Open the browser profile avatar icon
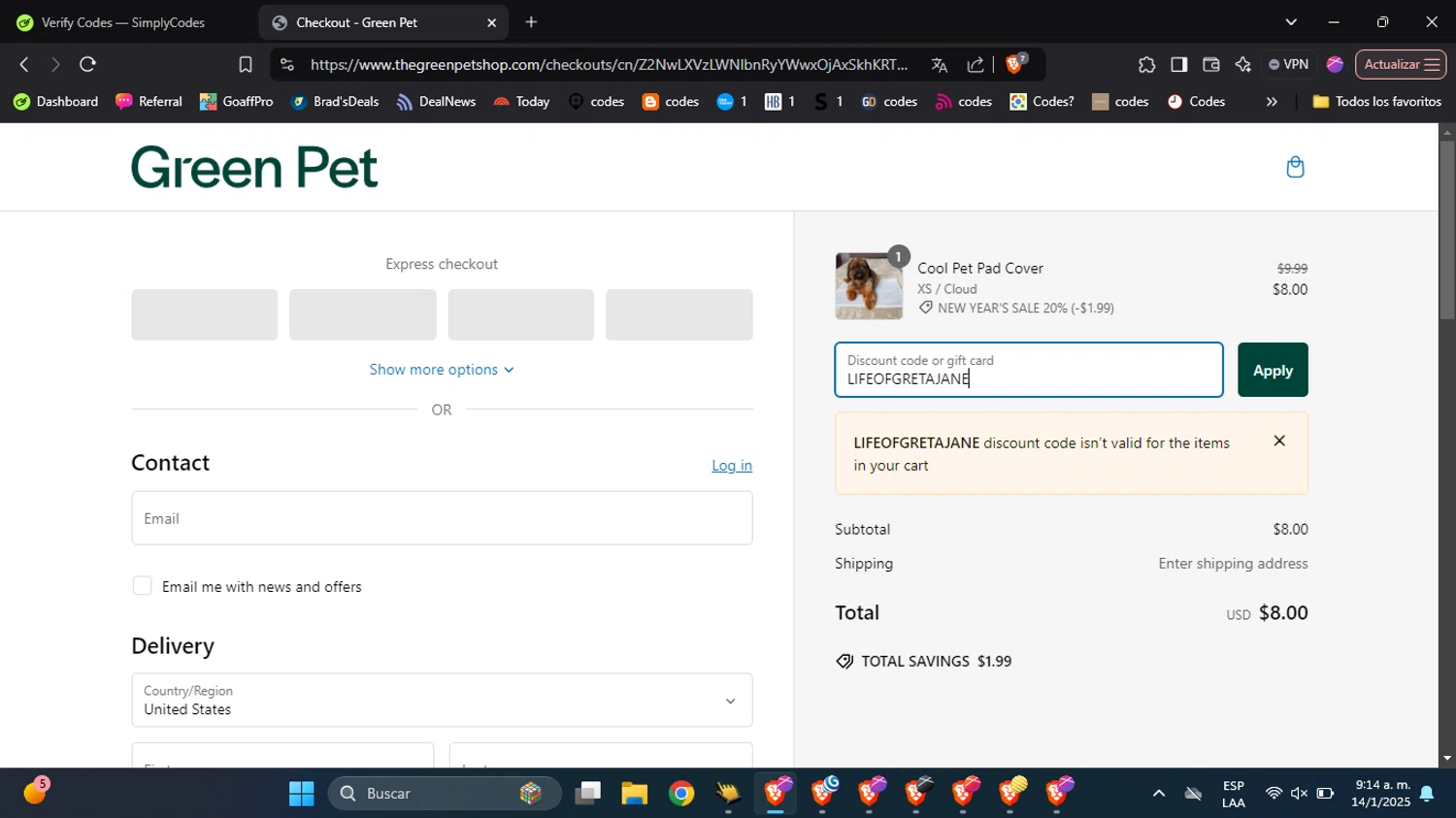Viewport: 1456px width, 818px height. point(1335,64)
